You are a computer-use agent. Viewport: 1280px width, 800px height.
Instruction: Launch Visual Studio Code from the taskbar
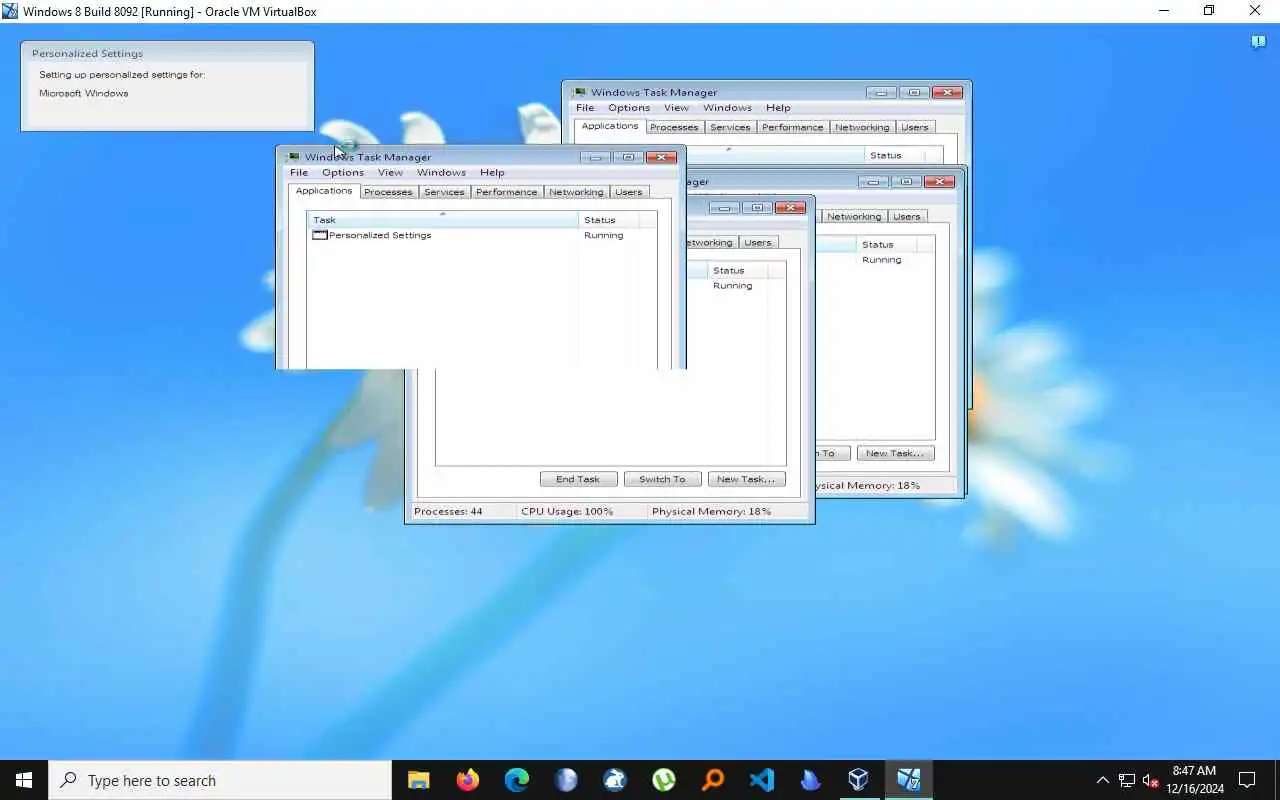coord(761,780)
